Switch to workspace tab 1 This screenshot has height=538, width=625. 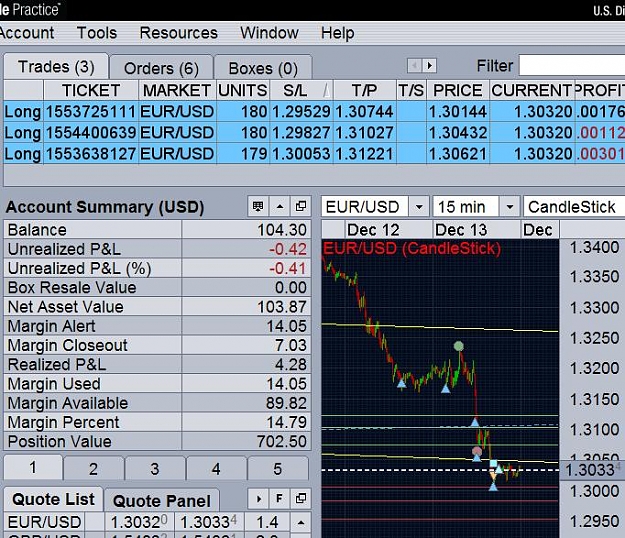pyautogui.click(x=33, y=468)
